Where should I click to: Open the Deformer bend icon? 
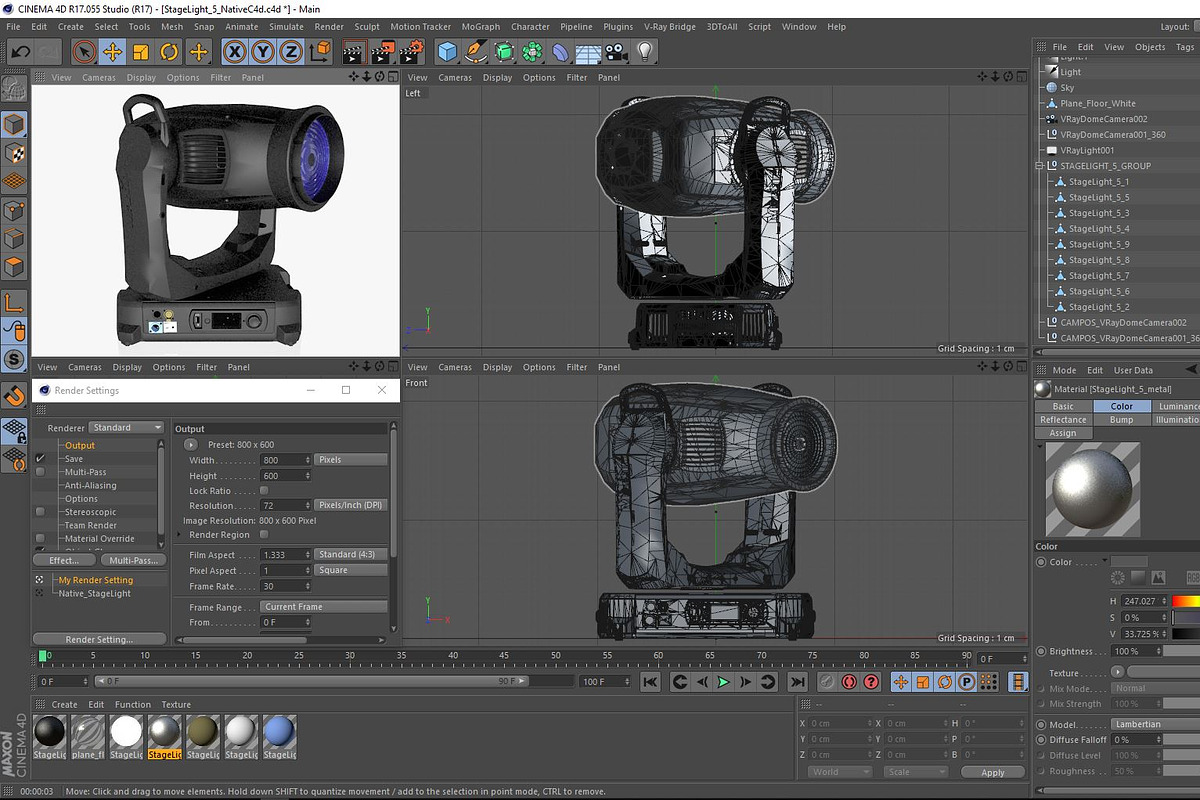tap(561, 51)
